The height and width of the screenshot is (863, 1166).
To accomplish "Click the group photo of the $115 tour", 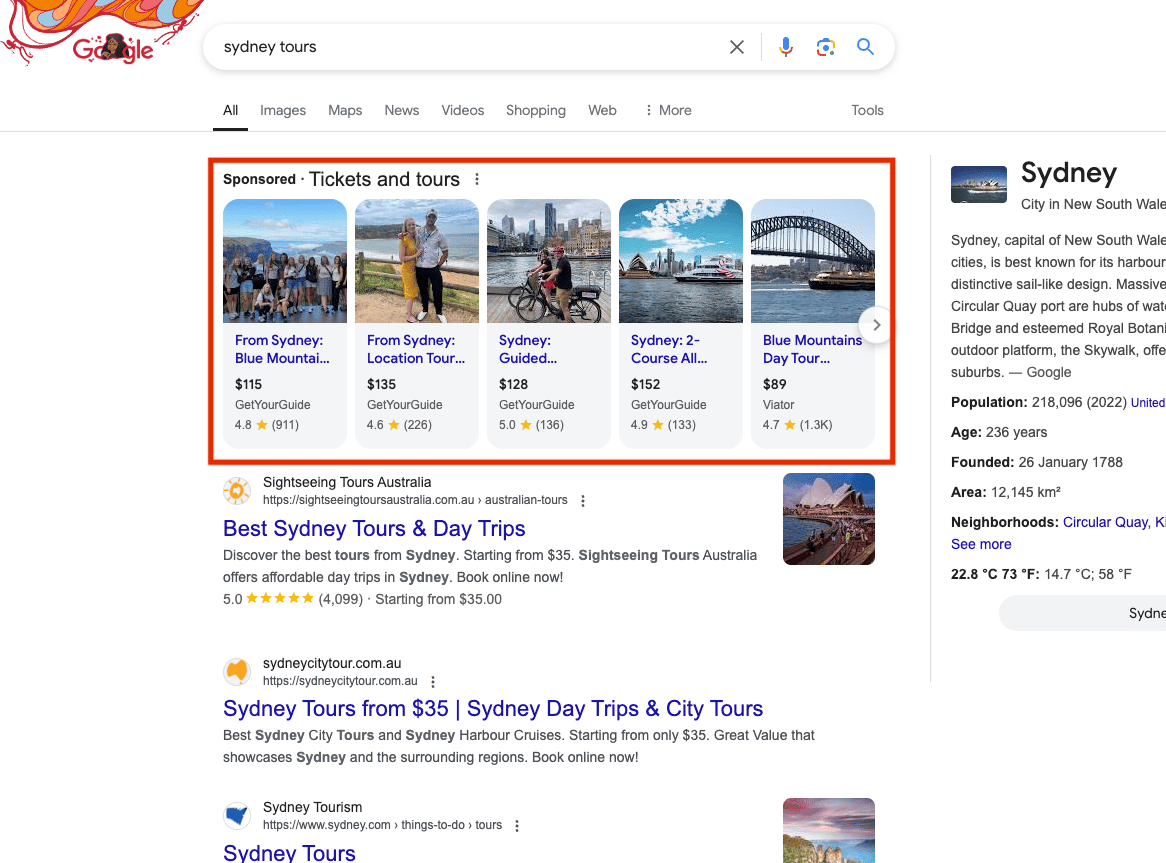I will pyautogui.click(x=285, y=261).
